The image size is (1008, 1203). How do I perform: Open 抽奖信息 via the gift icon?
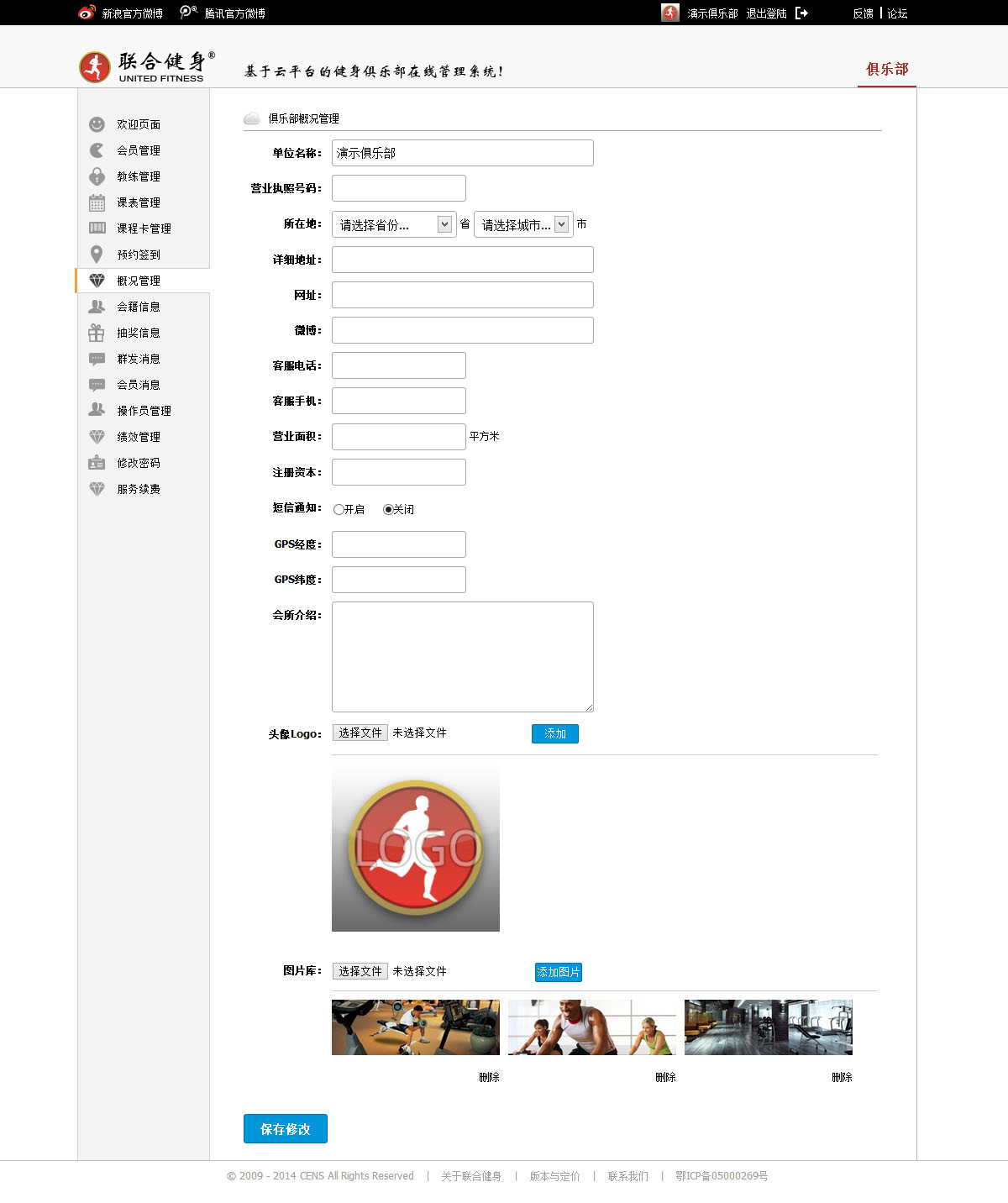(x=97, y=333)
